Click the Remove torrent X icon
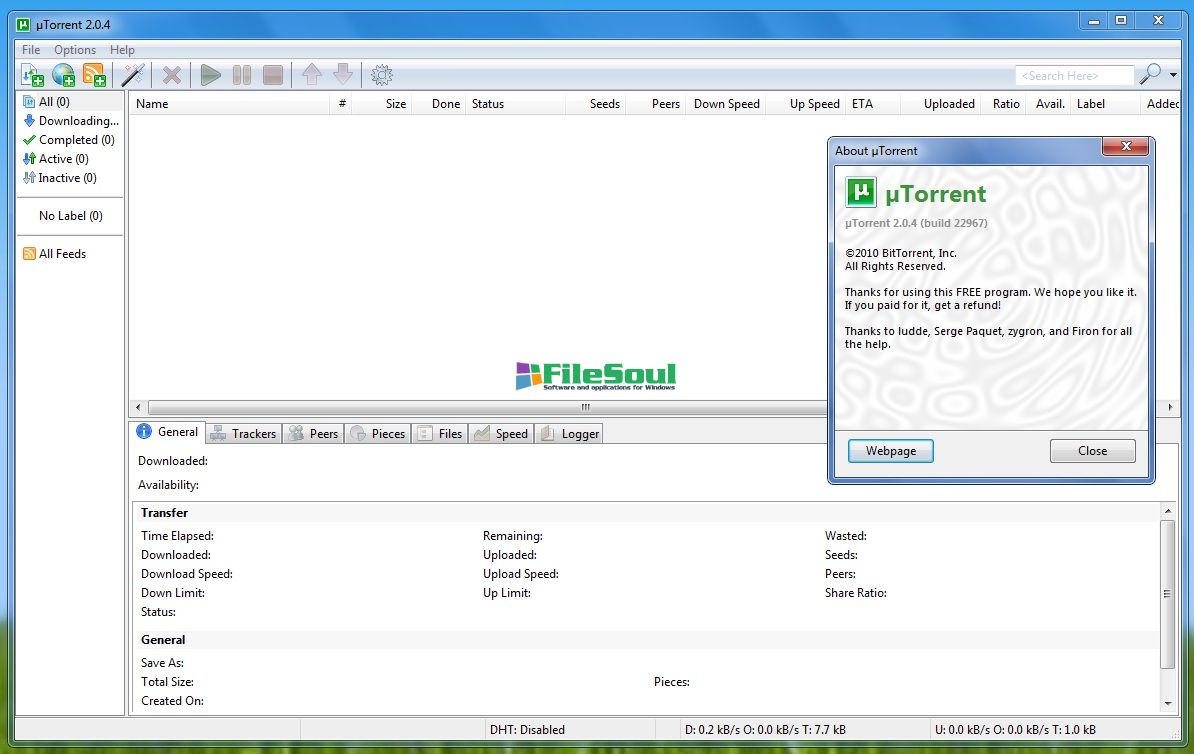The image size is (1194, 754). [x=172, y=75]
